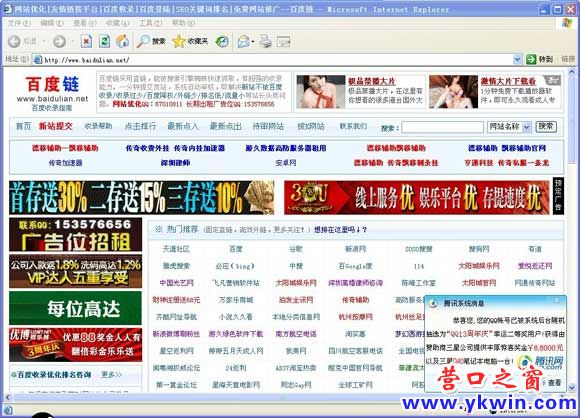Screen dimensions: 580x418
Task: Click the Print printer icon
Action: [265, 41]
